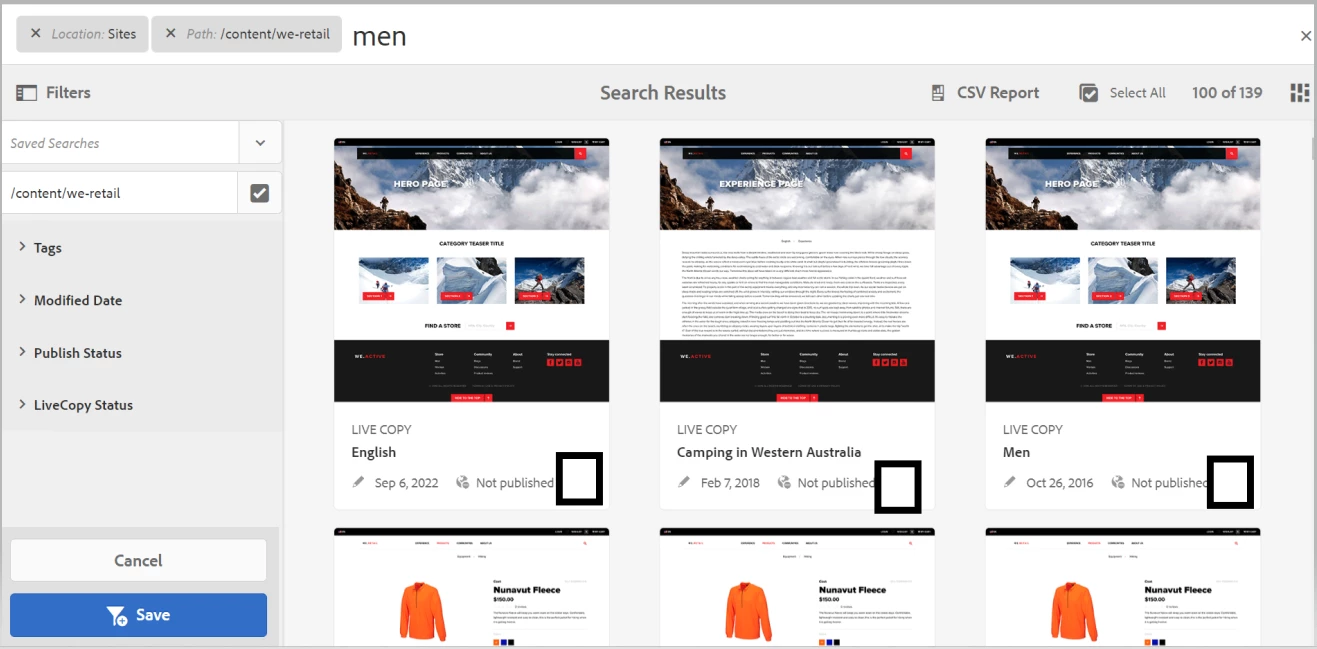Click the Search Results heading
Image resolution: width=1317 pixels, height=649 pixels.
pyautogui.click(x=663, y=93)
